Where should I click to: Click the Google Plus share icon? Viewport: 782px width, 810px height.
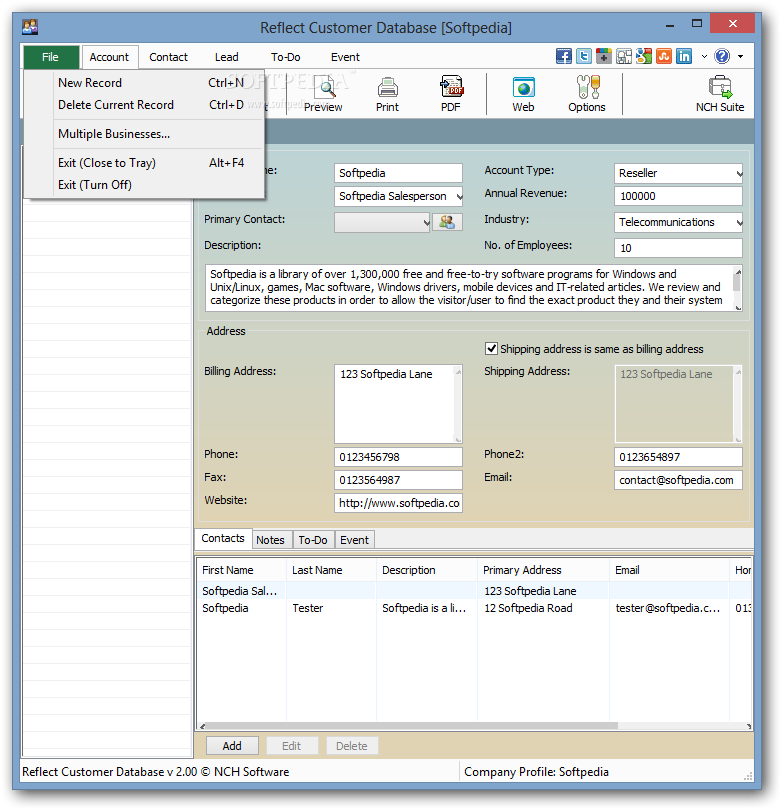(x=604, y=56)
